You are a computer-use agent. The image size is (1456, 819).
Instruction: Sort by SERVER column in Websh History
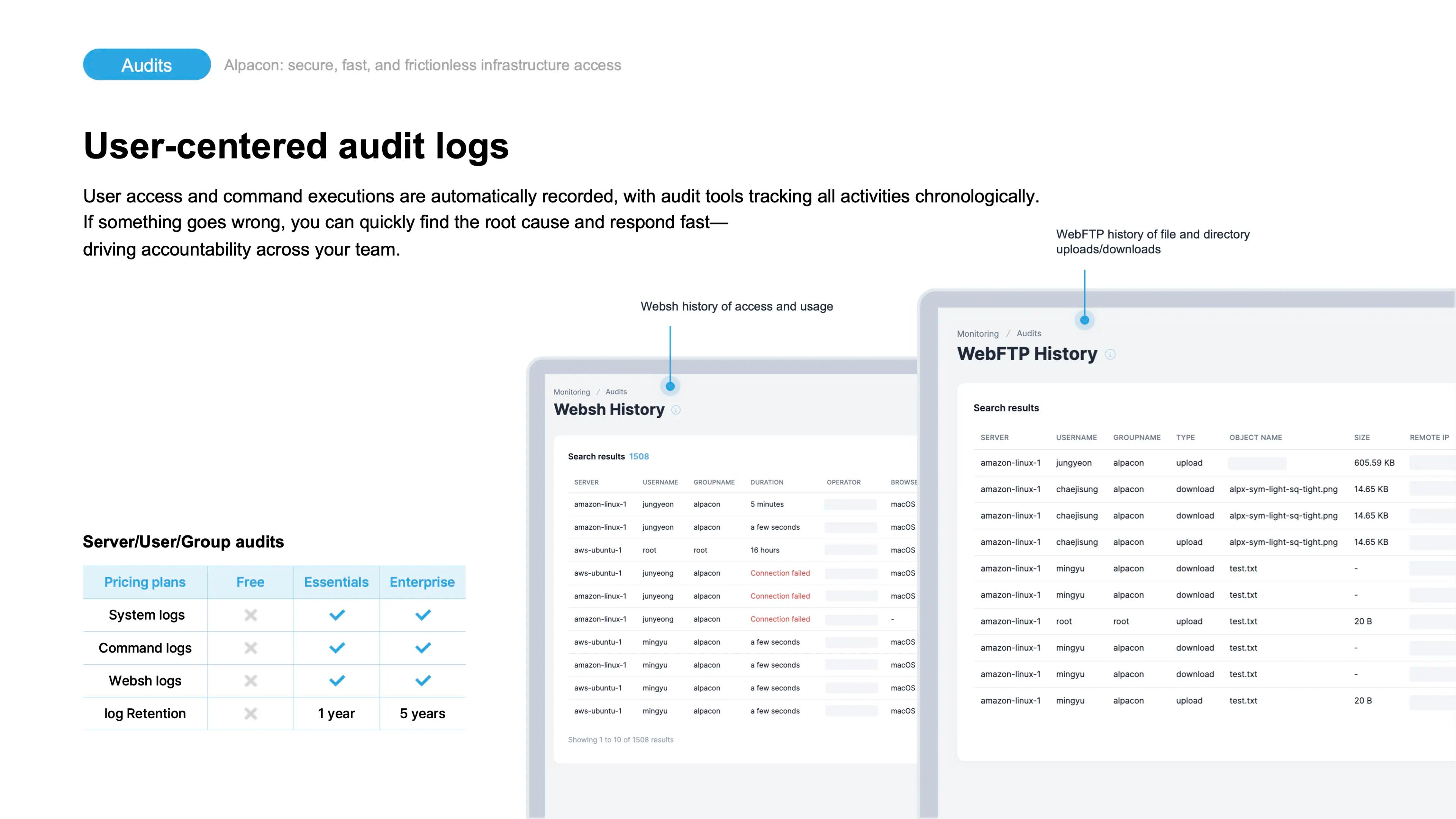tap(586, 482)
